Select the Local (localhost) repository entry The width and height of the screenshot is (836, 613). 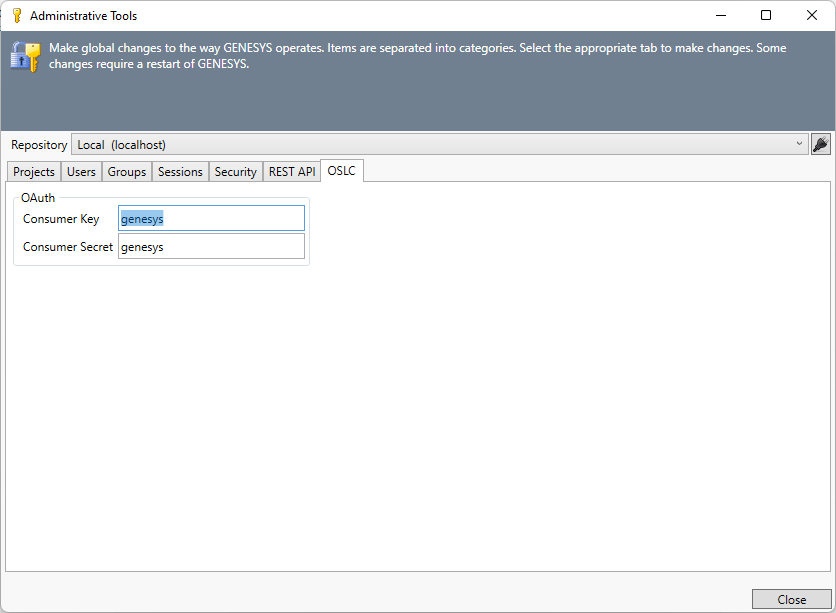[x=120, y=144]
